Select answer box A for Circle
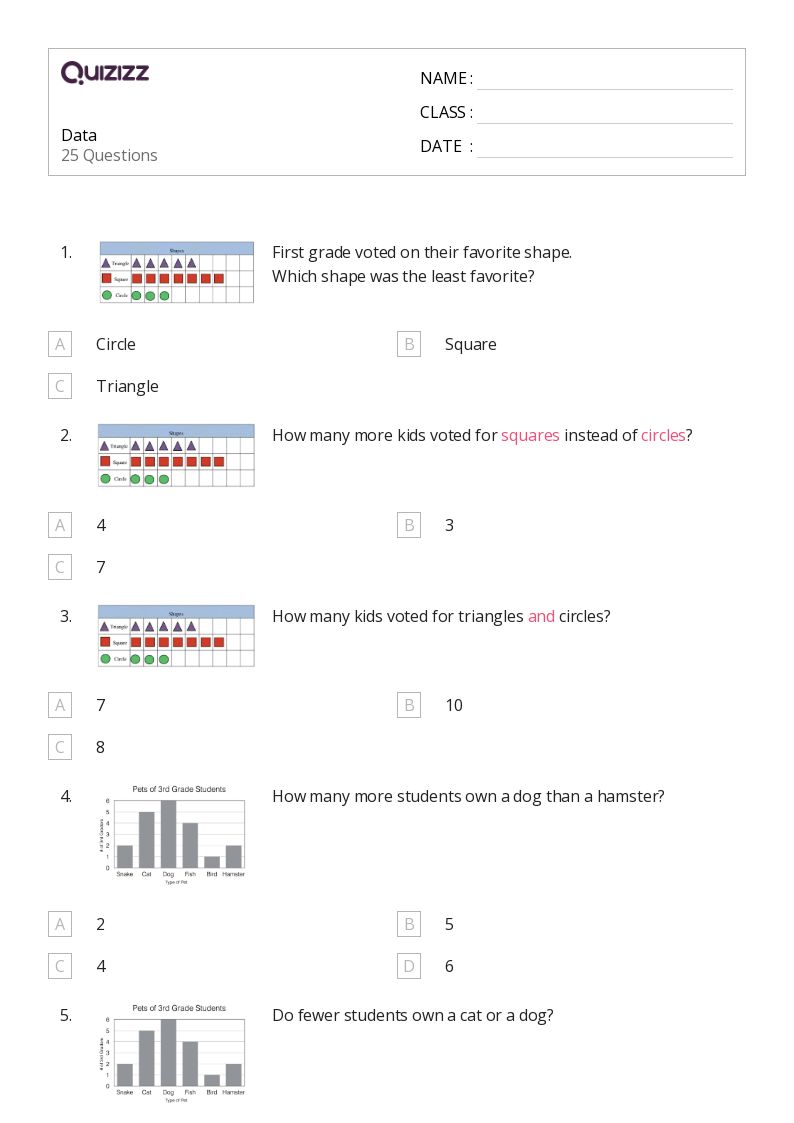Image resolution: width=794 pixels, height=1123 pixels. pos(60,344)
